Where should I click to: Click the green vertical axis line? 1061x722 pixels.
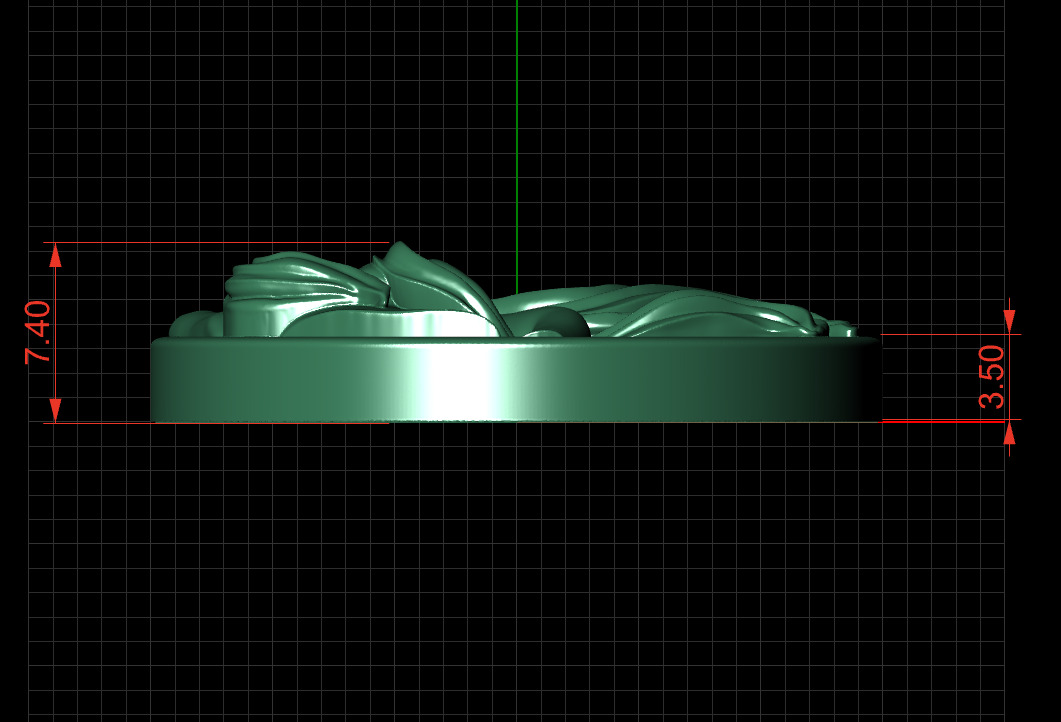[x=517, y=147]
